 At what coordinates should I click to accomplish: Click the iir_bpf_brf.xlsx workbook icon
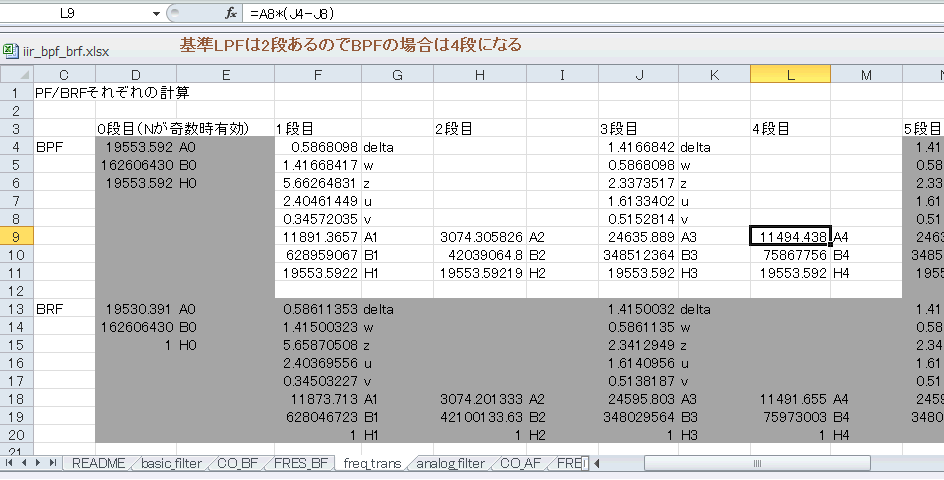click(10, 51)
